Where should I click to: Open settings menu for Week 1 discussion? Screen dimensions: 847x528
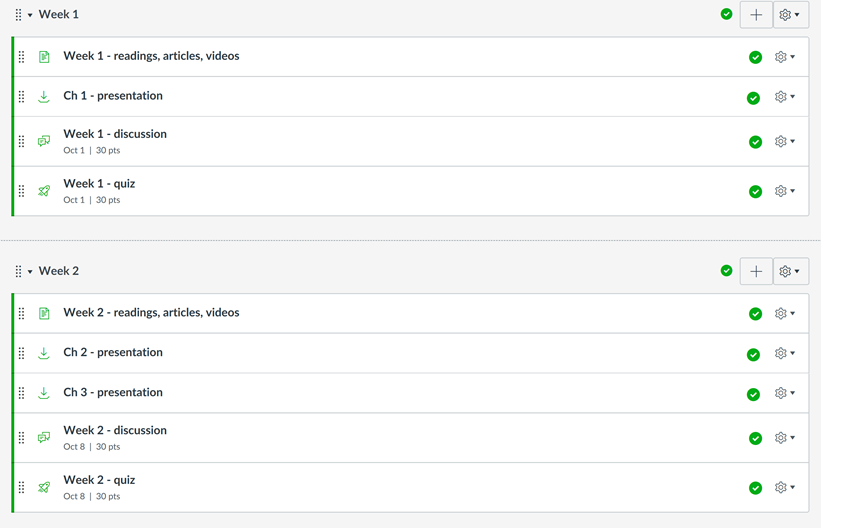click(x=786, y=141)
